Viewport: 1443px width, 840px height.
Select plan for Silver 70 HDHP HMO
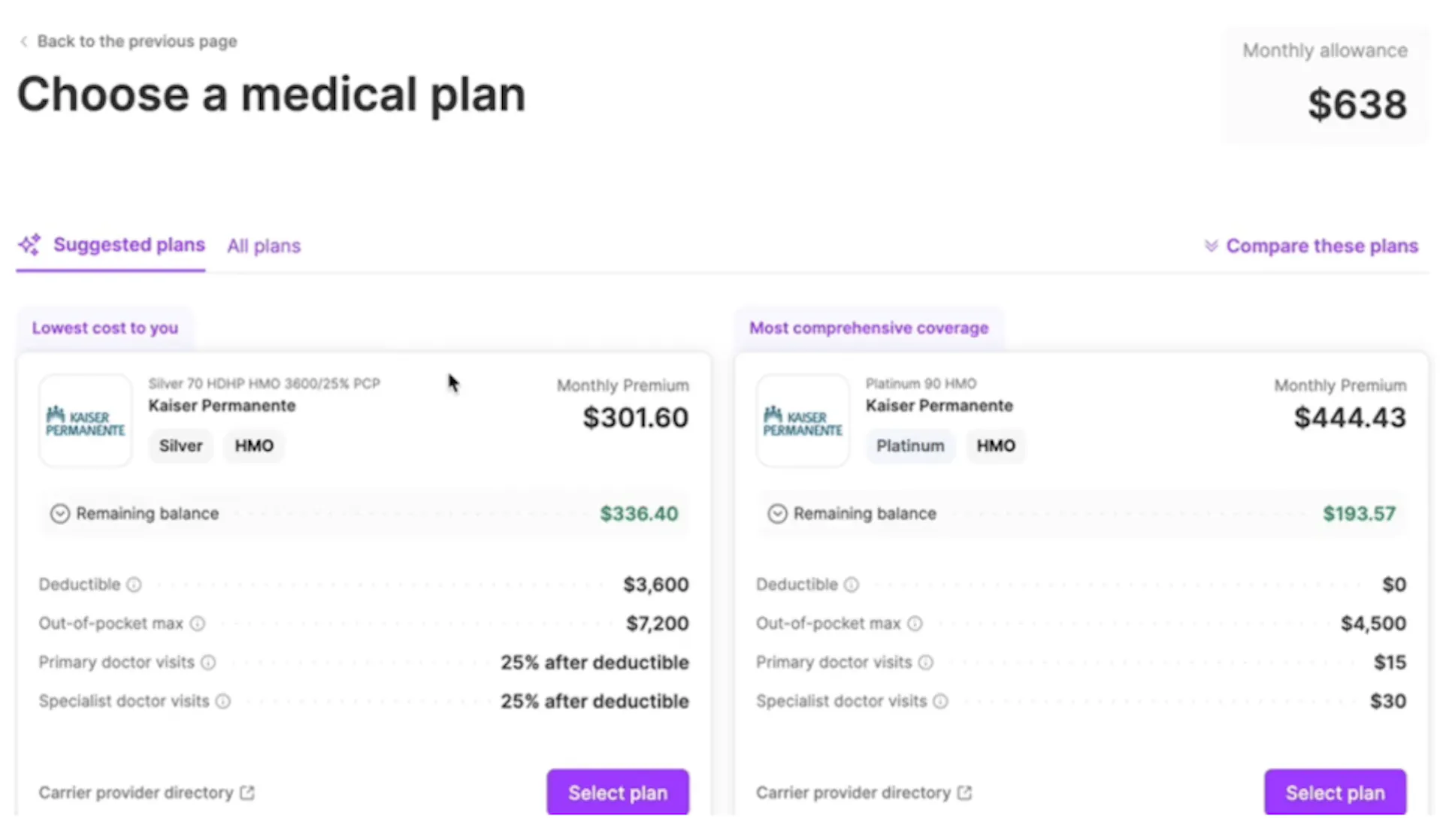(617, 792)
